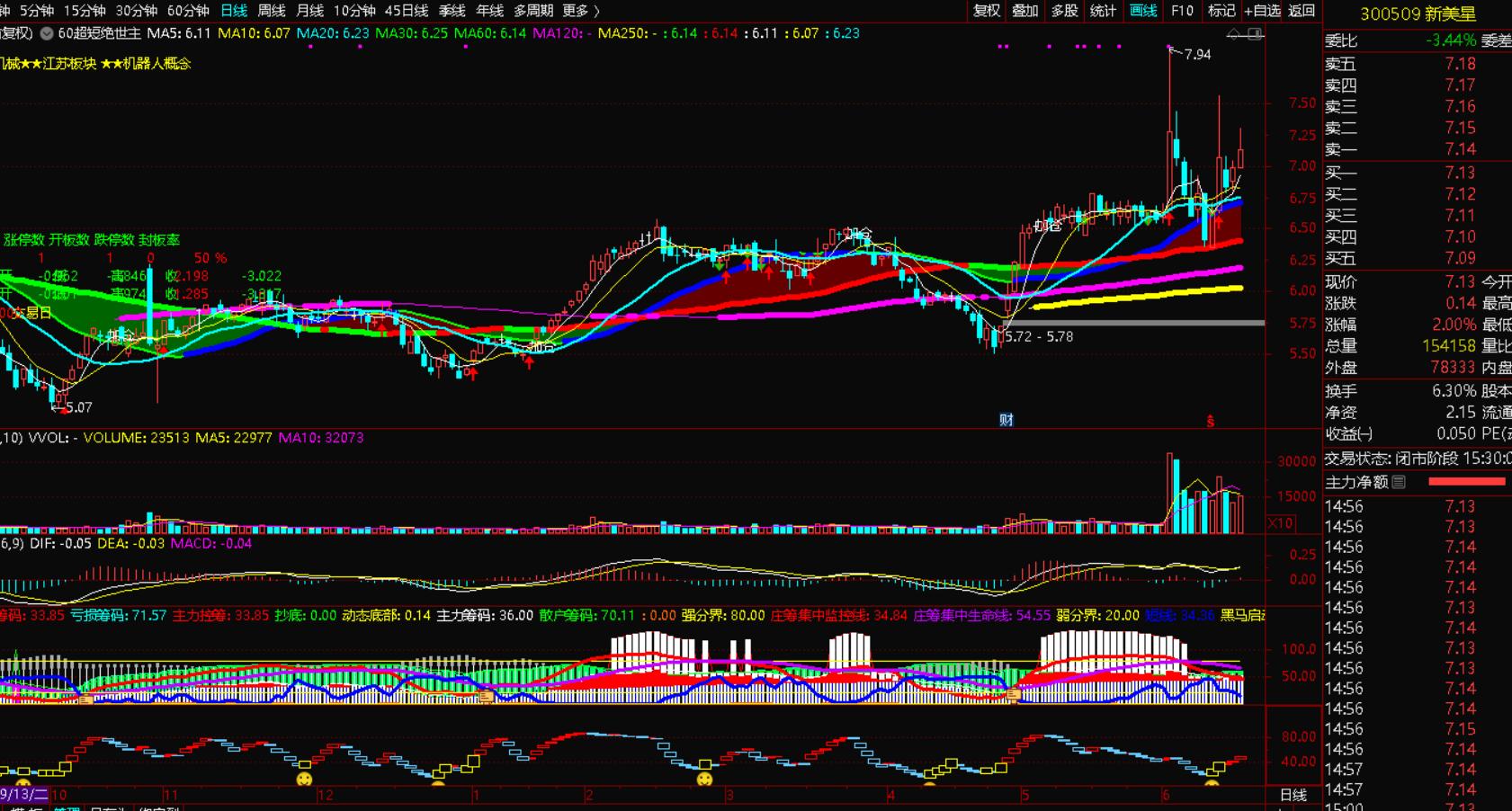Click the 5.07 low price label

point(78,407)
